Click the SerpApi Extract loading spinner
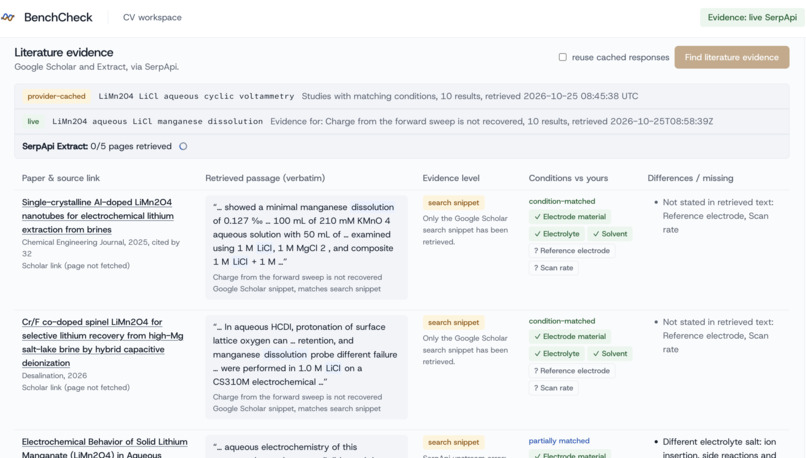 (x=183, y=146)
